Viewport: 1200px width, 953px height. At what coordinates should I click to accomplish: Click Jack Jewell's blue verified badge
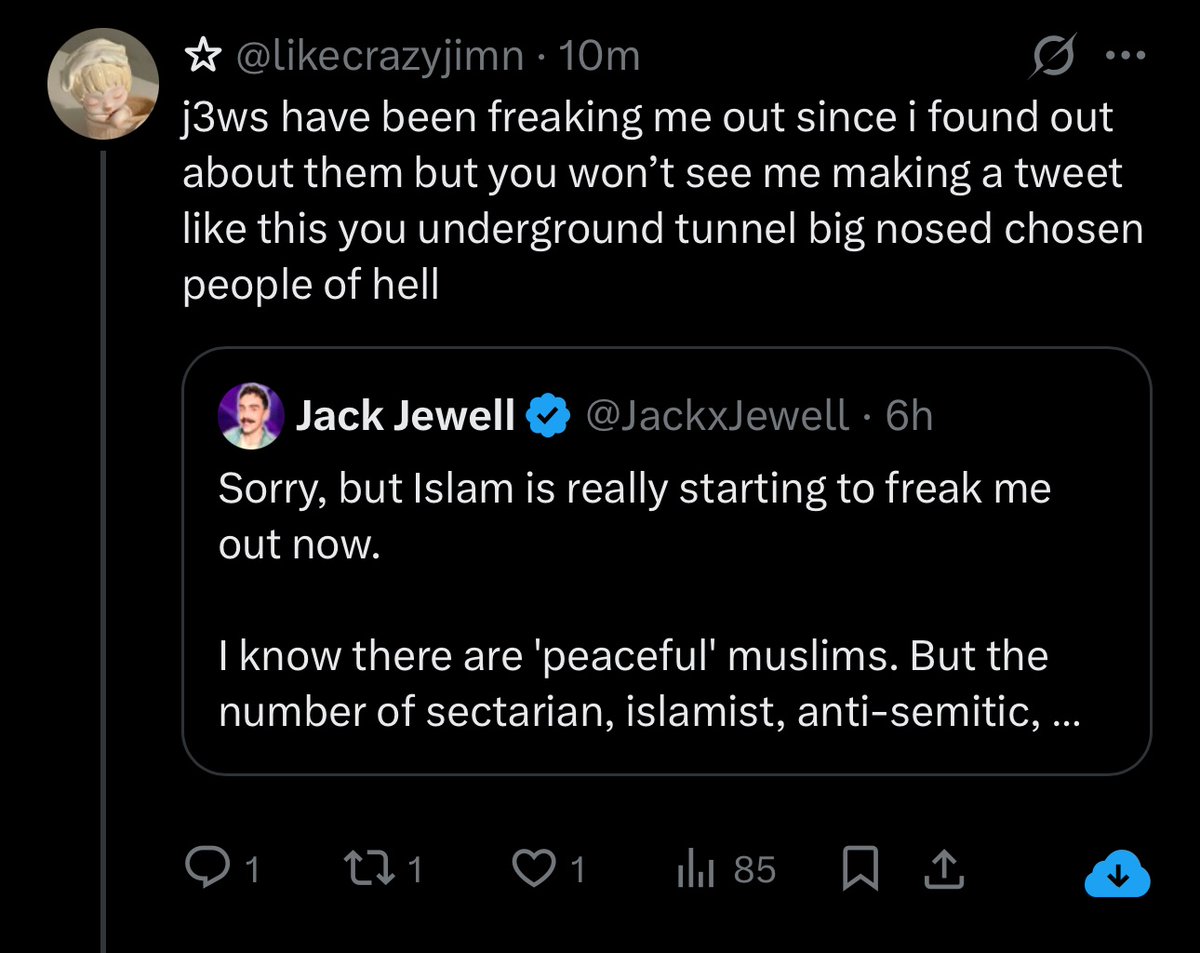[548, 413]
